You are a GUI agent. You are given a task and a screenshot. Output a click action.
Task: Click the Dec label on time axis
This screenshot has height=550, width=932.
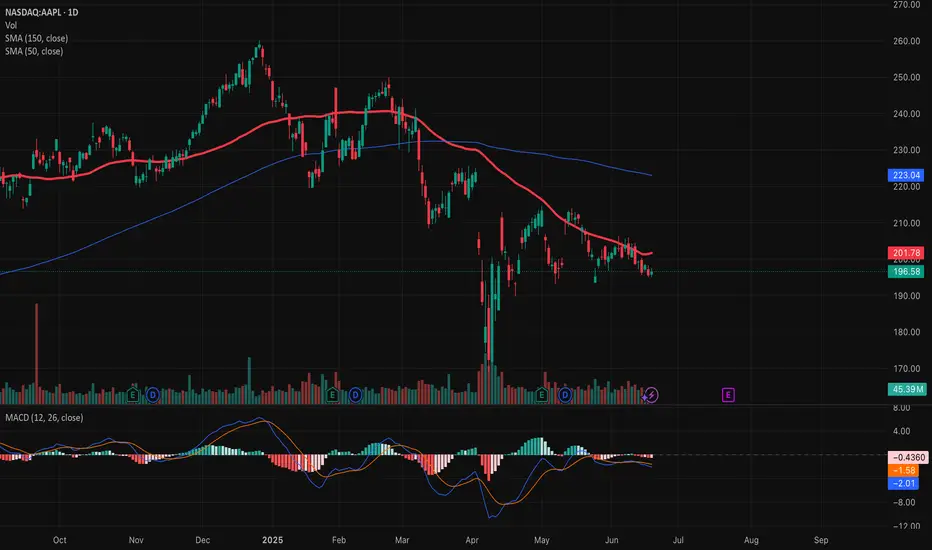point(203,540)
